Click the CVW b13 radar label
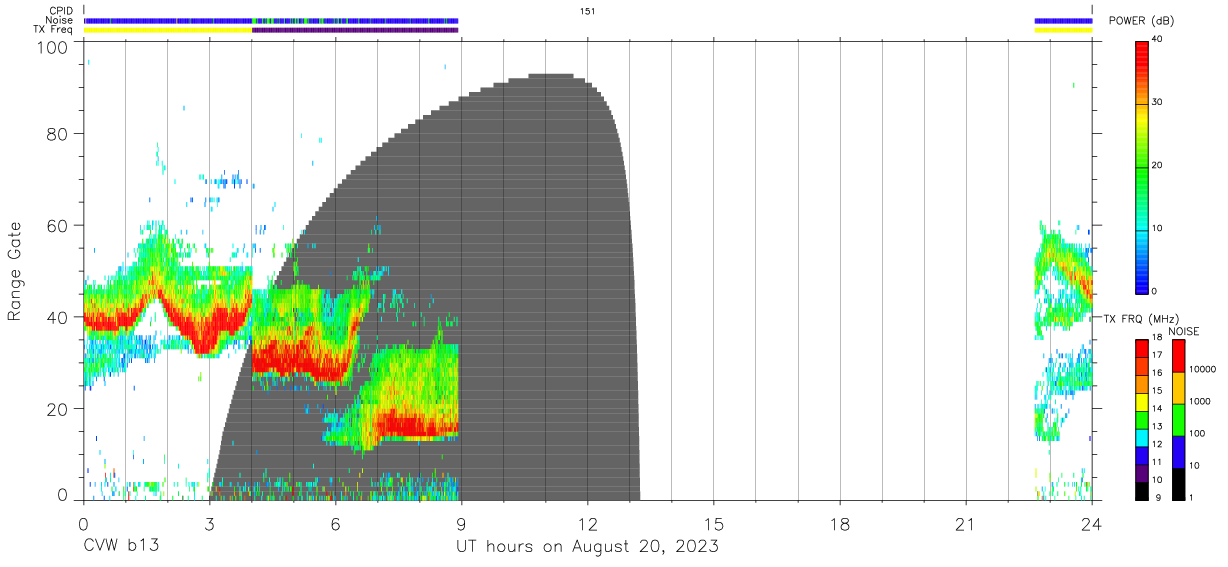Viewport: 1228px width, 567px height. pos(121,547)
